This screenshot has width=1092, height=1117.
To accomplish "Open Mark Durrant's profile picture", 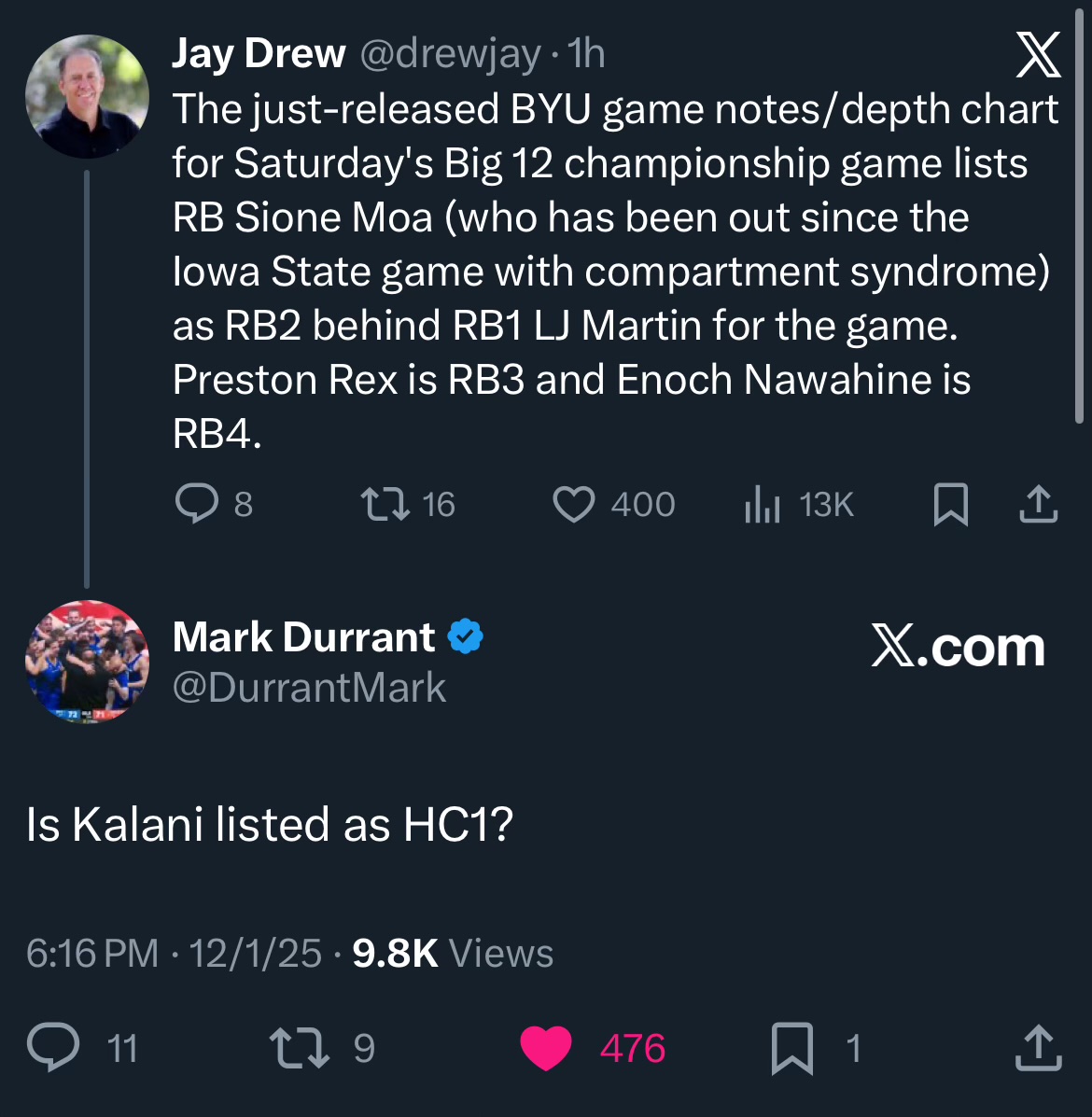I will tap(87, 662).
